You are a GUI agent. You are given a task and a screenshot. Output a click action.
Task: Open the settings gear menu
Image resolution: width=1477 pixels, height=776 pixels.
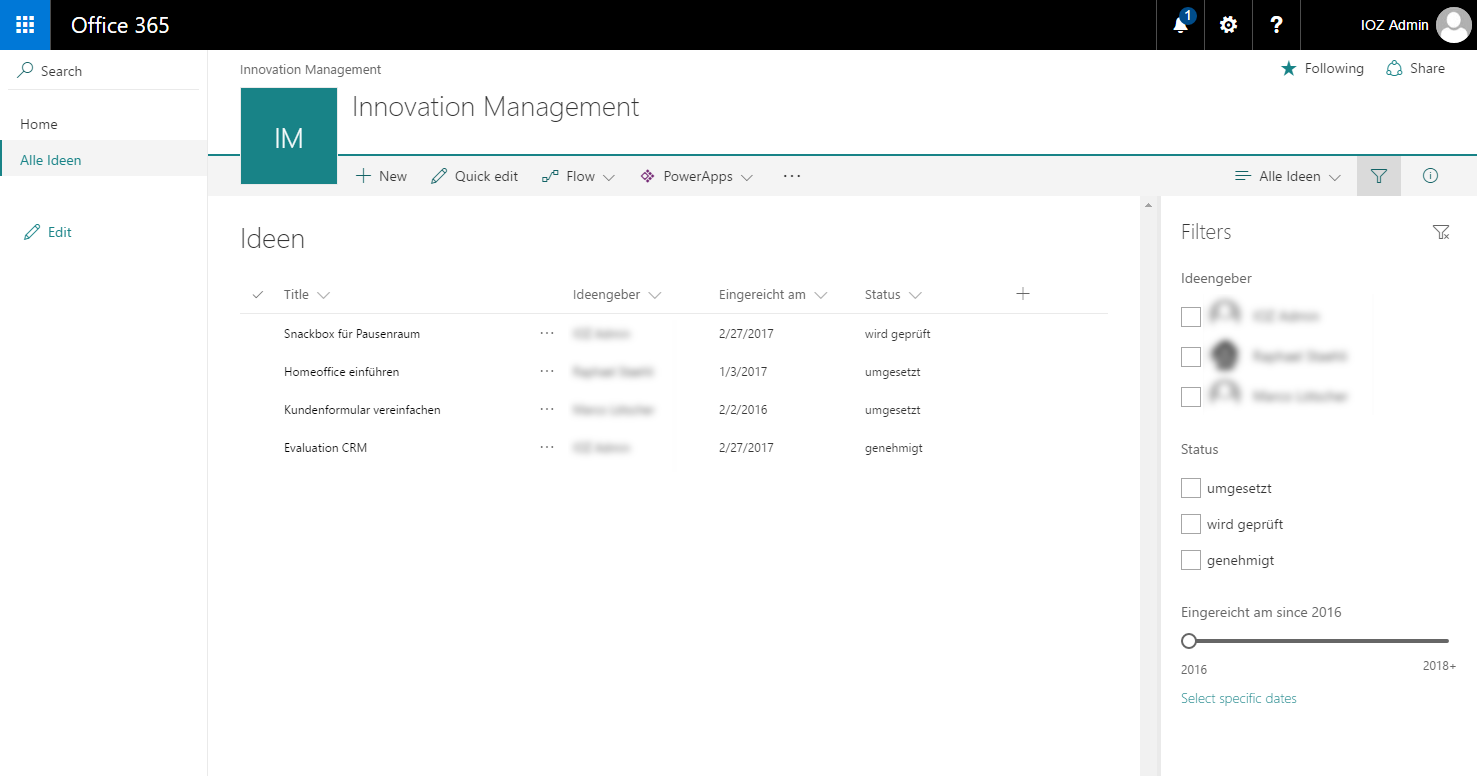coord(1228,25)
